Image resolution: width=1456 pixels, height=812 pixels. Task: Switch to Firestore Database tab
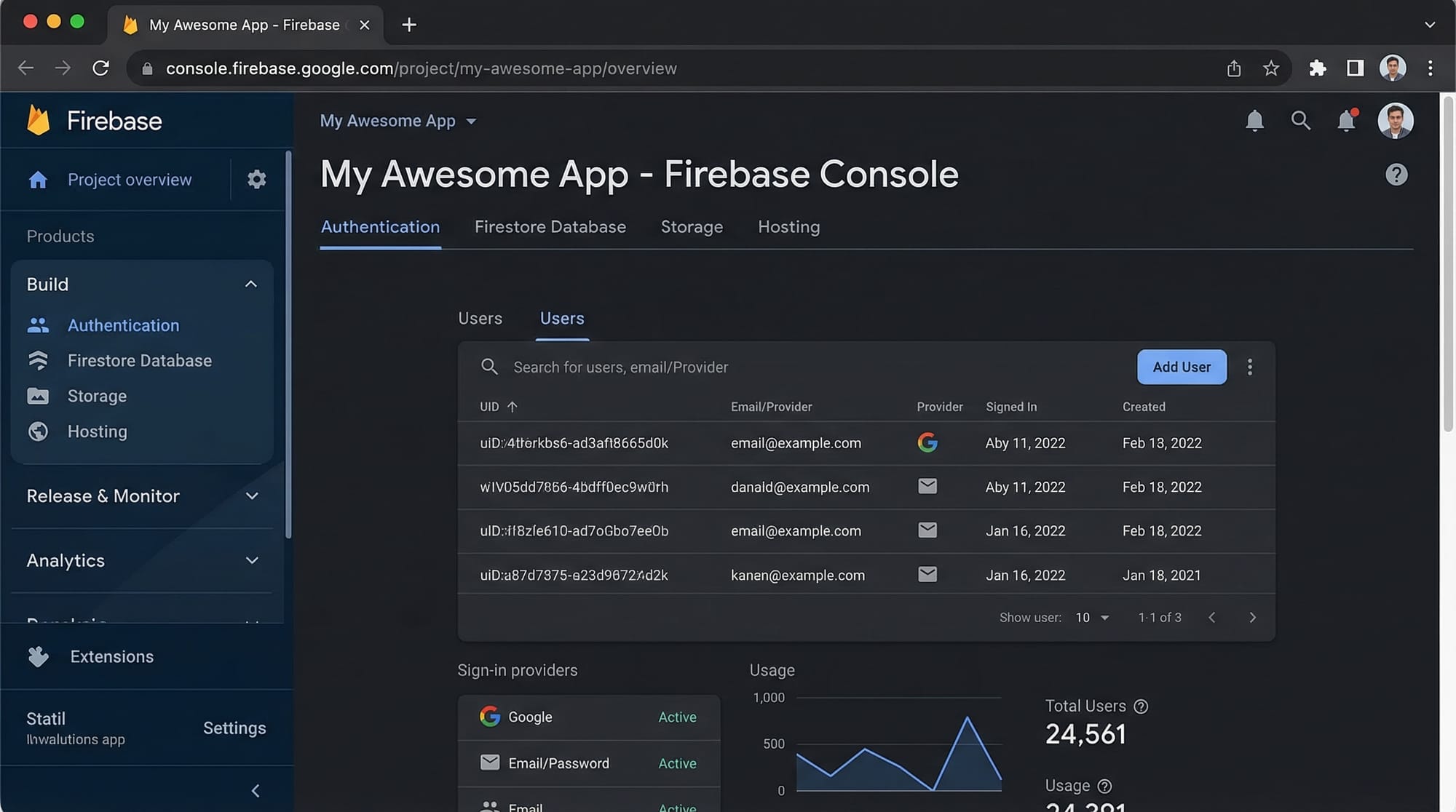tap(550, 227)
